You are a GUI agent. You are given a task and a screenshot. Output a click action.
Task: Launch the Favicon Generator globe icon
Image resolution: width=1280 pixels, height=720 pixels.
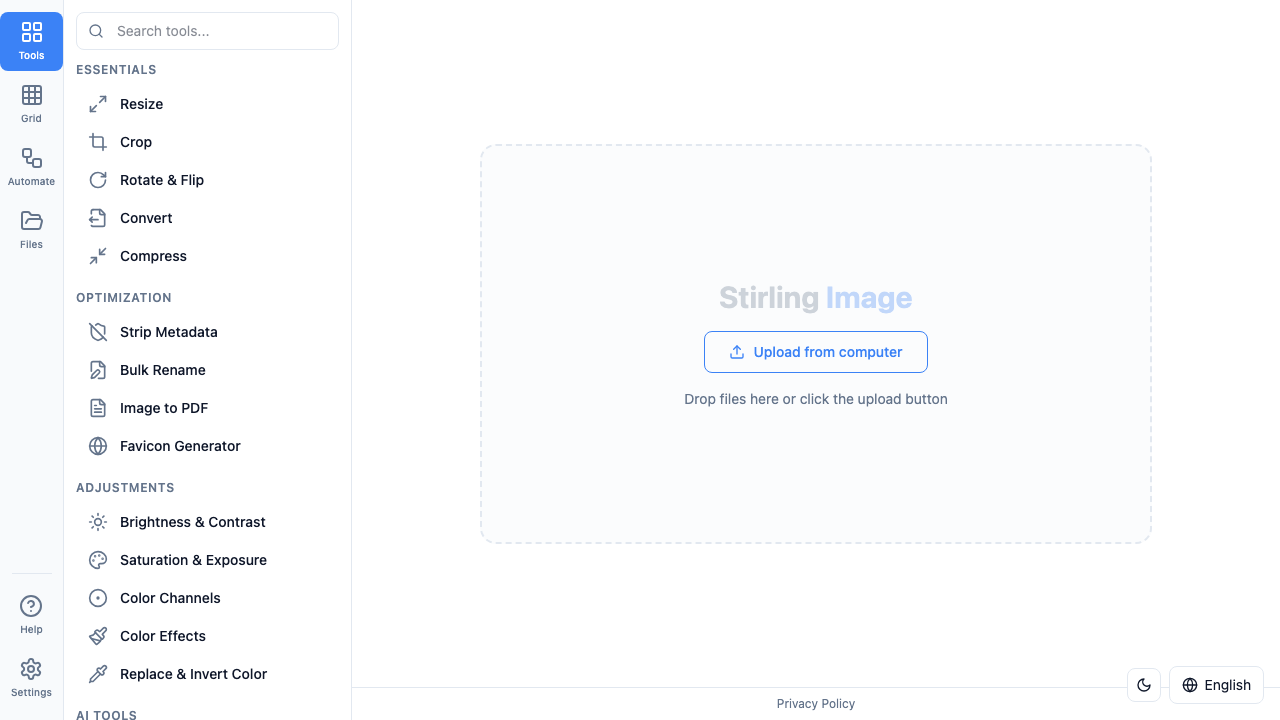coord(98,446)
